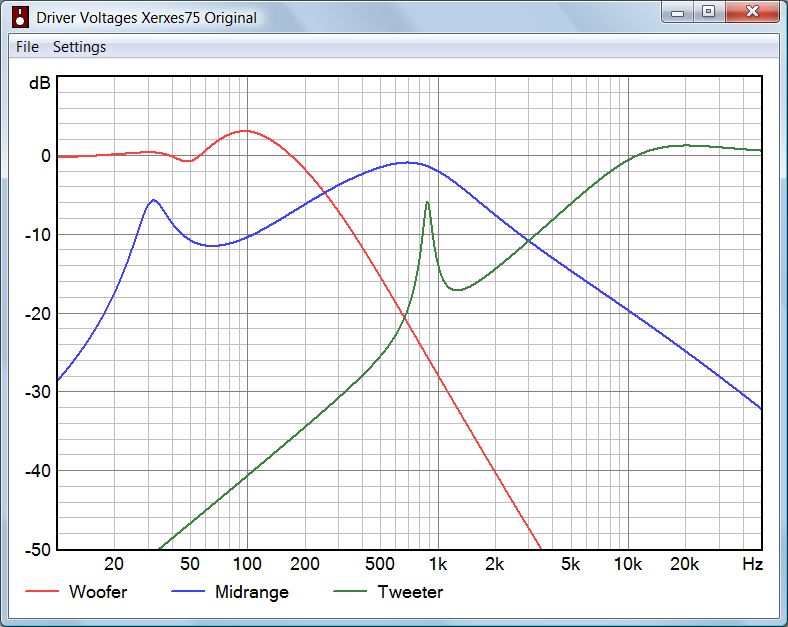The image size is (788, 627).
Task: Maximize the Driver Voltages window
Action: click(x=709, y=12)
